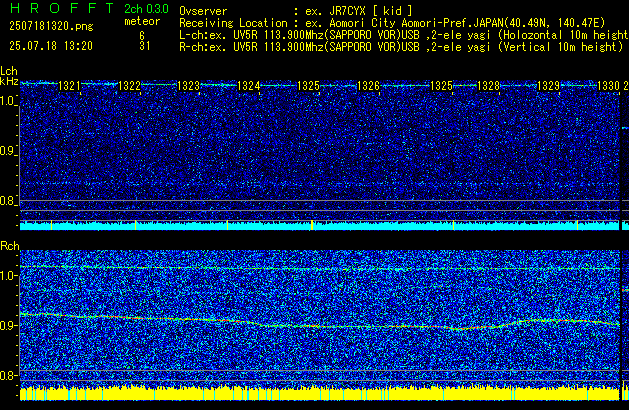Click the wavy red trace in Rch spectrogram

tap(320, 327)
